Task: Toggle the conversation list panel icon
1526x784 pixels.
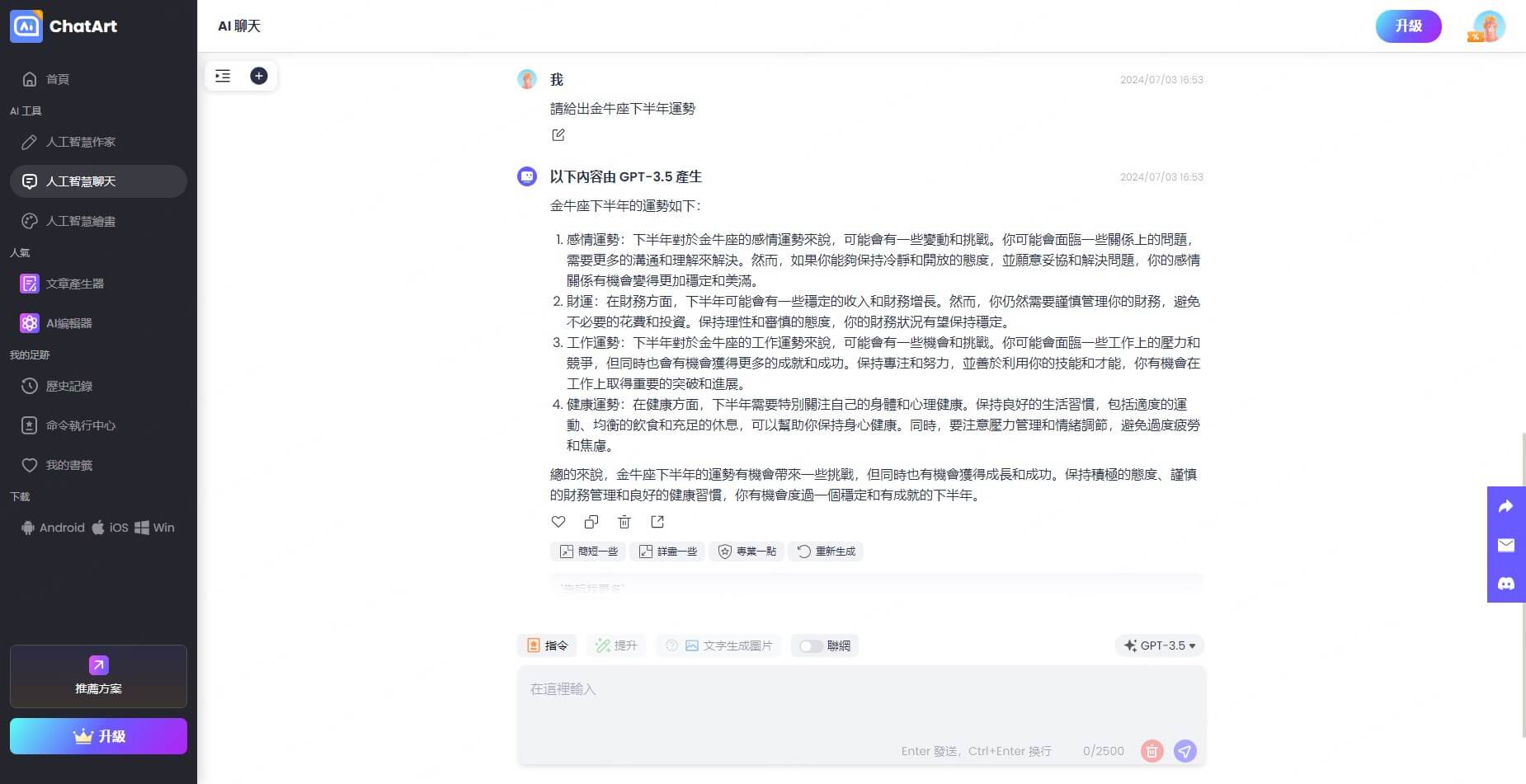Action: coord(223,76)
